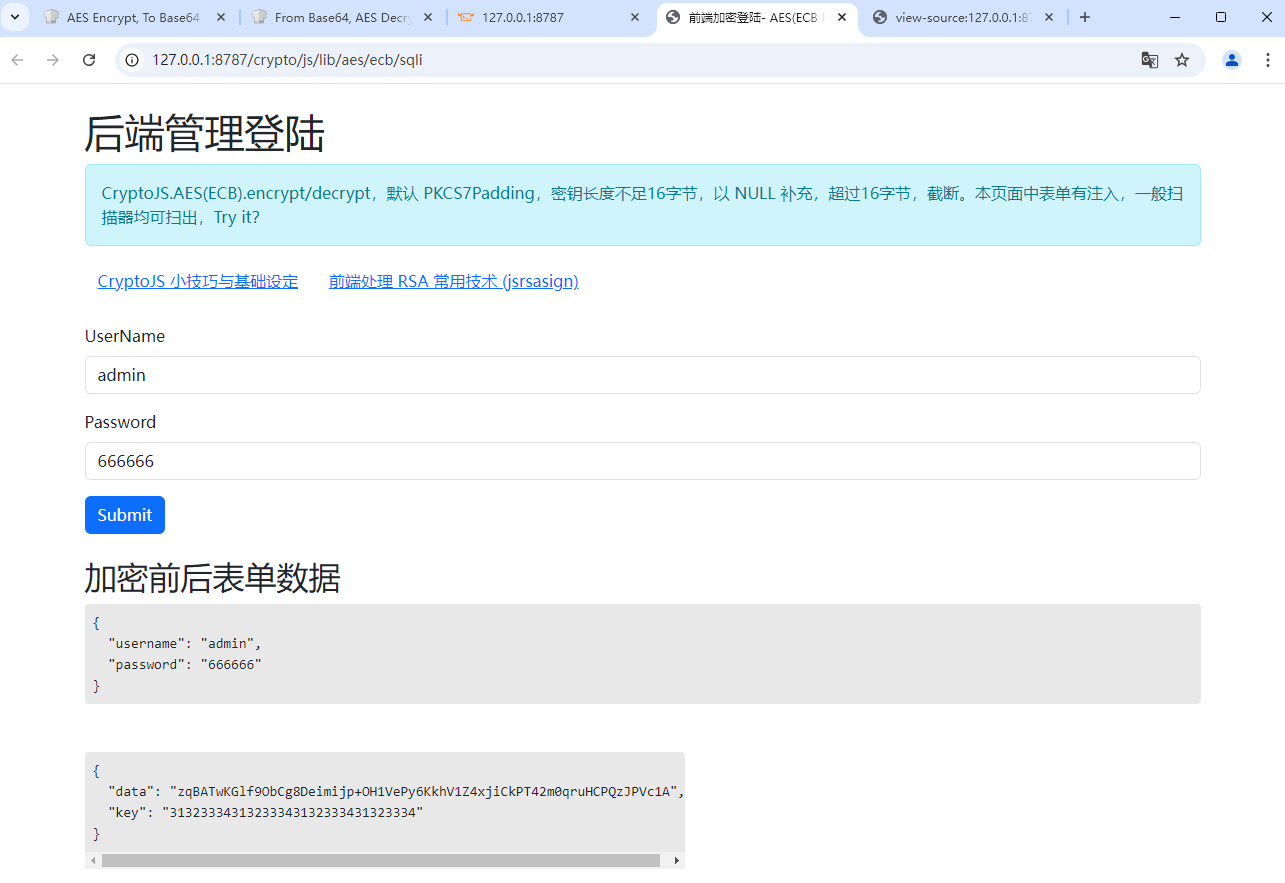Click the Submit button
The width and height of the screenshot is (1285, 883).
[124, 514]
